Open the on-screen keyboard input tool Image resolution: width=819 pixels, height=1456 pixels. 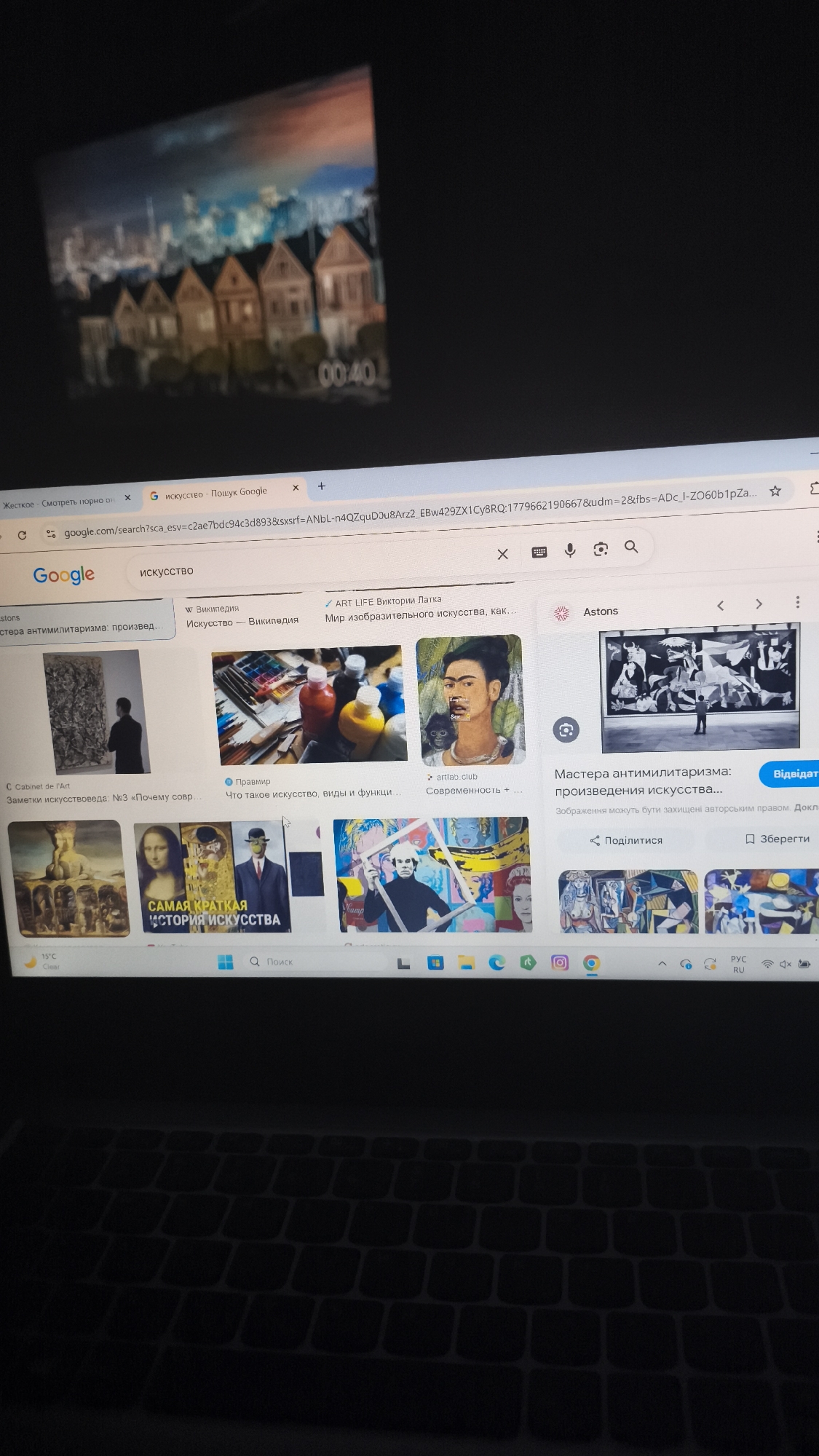539,552
